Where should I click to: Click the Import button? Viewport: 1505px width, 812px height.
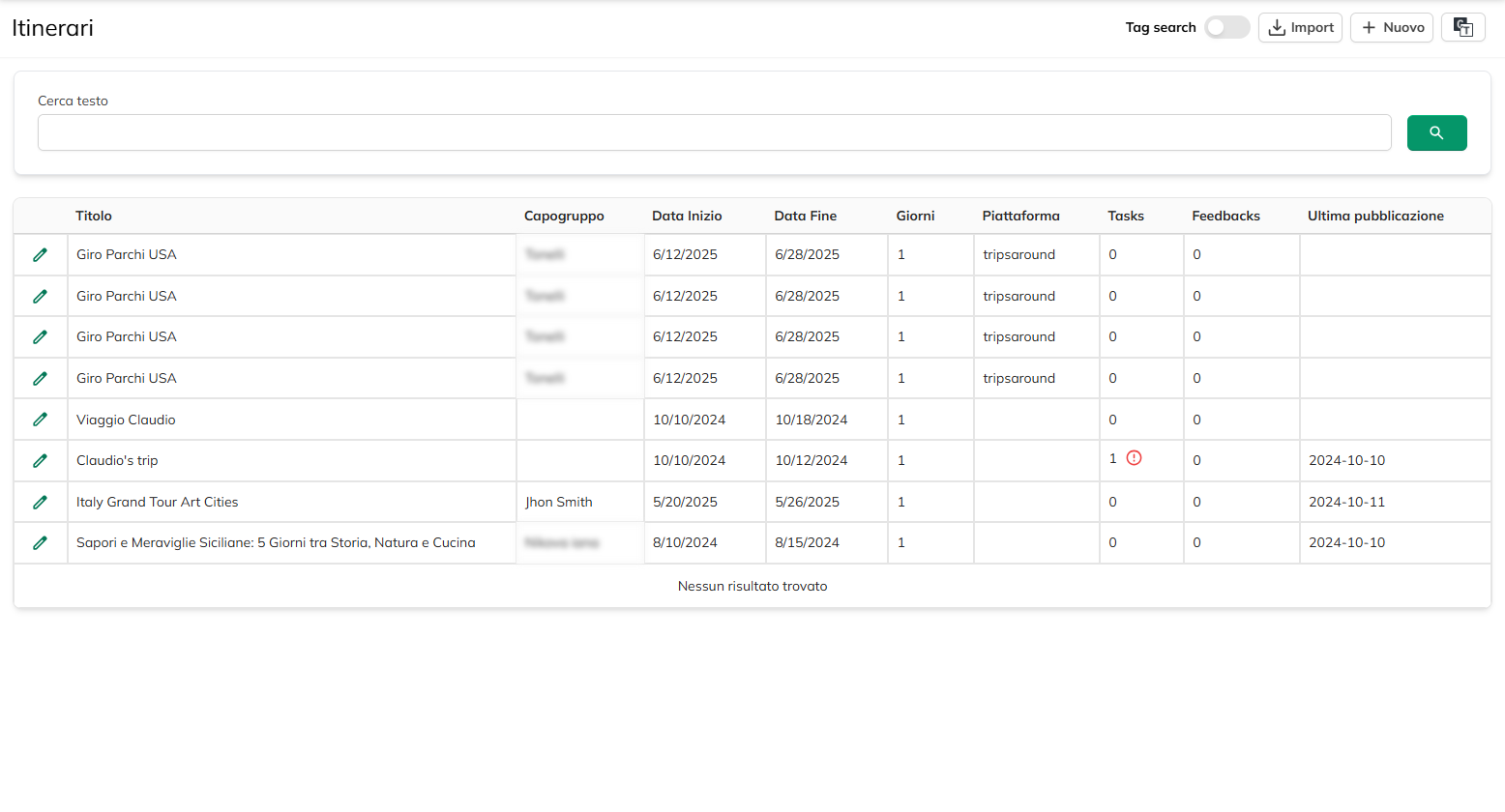coord(1300,28)
